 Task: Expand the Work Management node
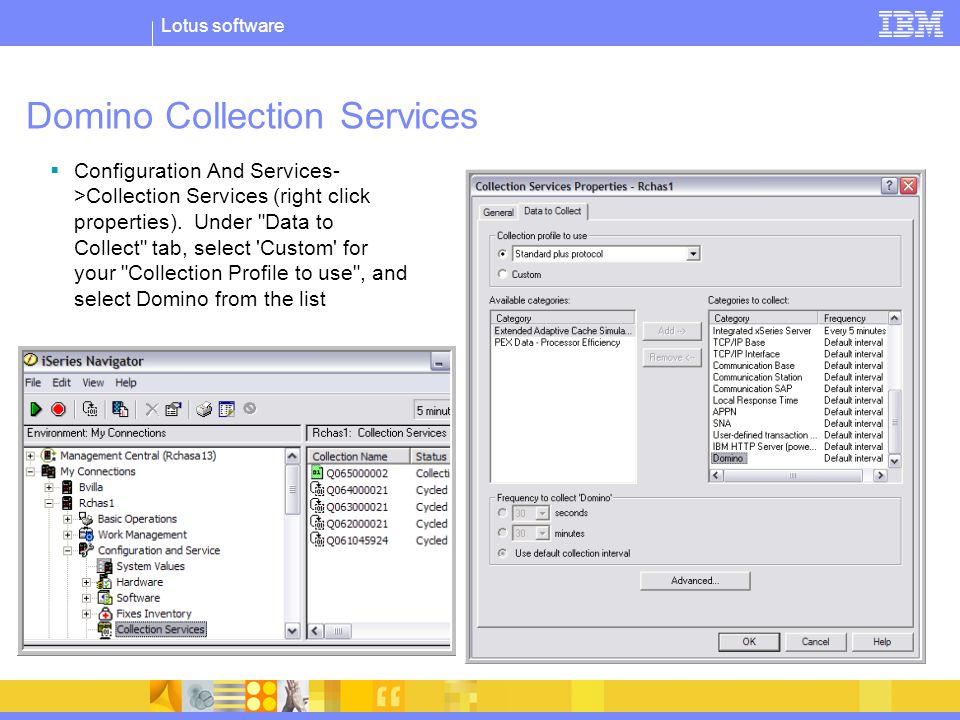68,534
